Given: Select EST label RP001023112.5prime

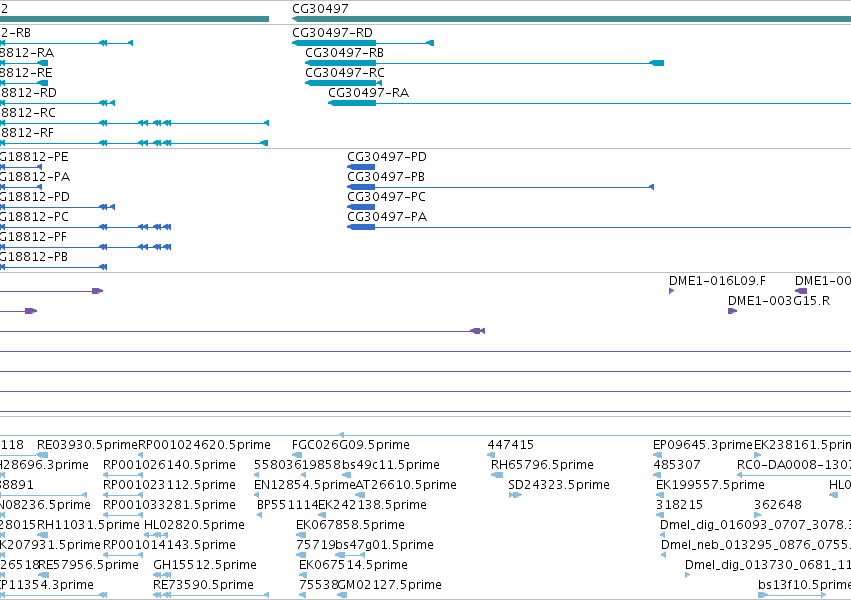Looking at the screenshot, I should tap(169, 485).
